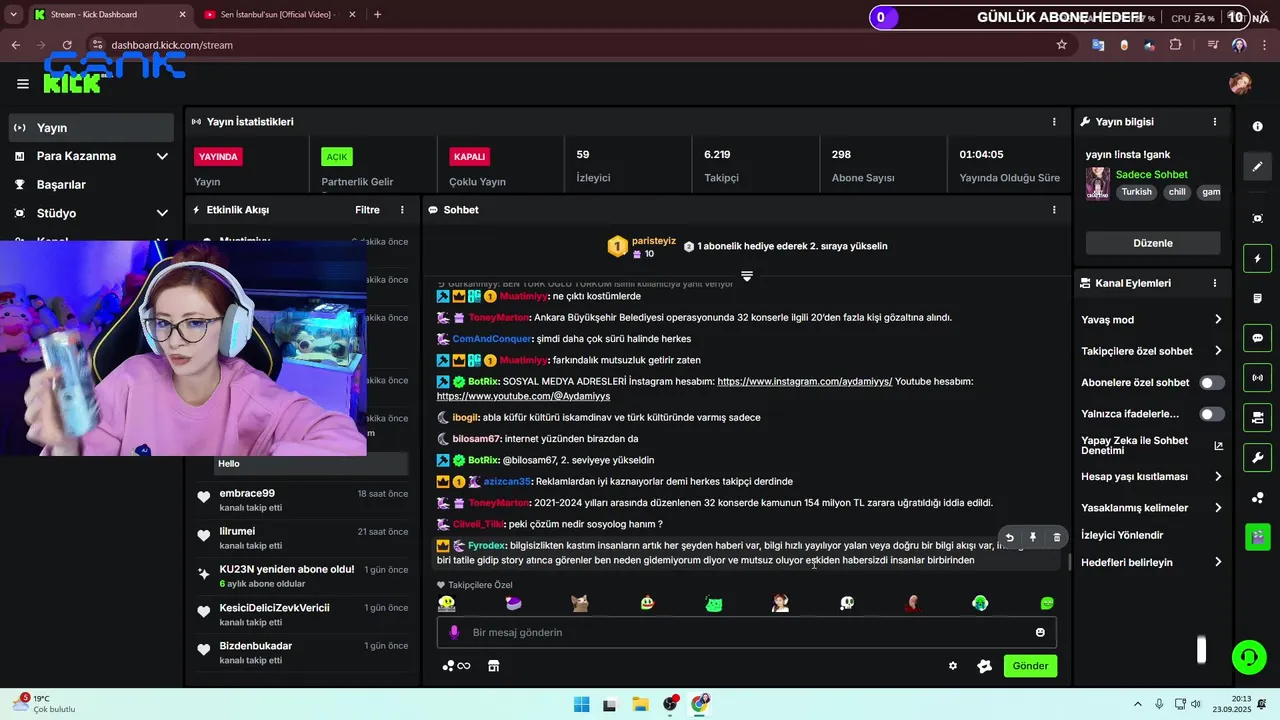Open Sohbet panel three-dot menu
Image resolution: width=1280 pixels, height=720 pixels.
[x=1054, y=210]
